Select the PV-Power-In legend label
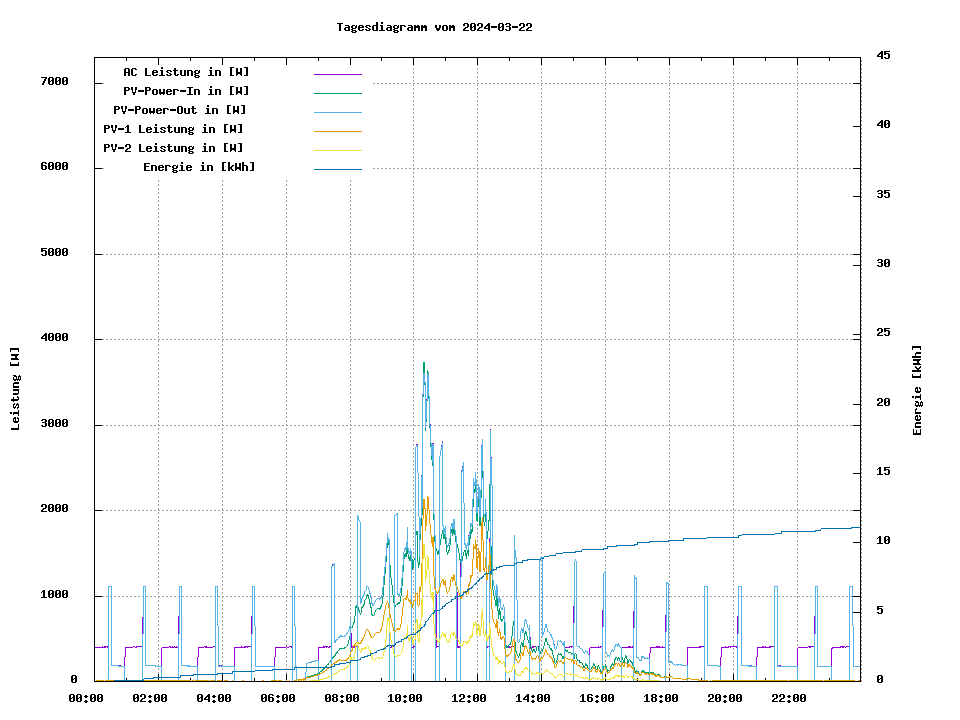The height and width of the screenshot is (720, 960). (x=186, y=91)
